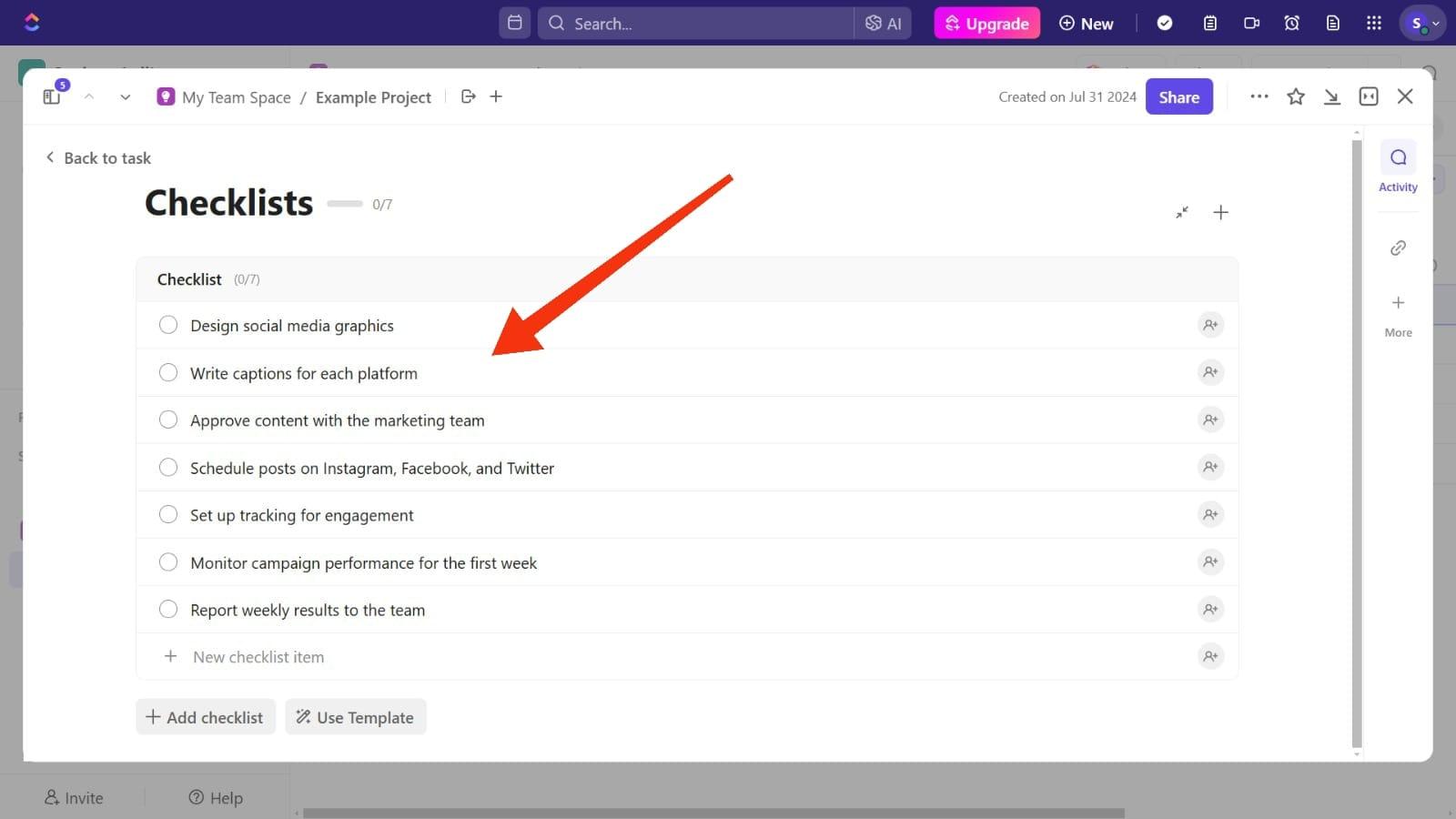Screen dimensions: 1456x819
Task: Click the Use Template button
Action: 355,717
